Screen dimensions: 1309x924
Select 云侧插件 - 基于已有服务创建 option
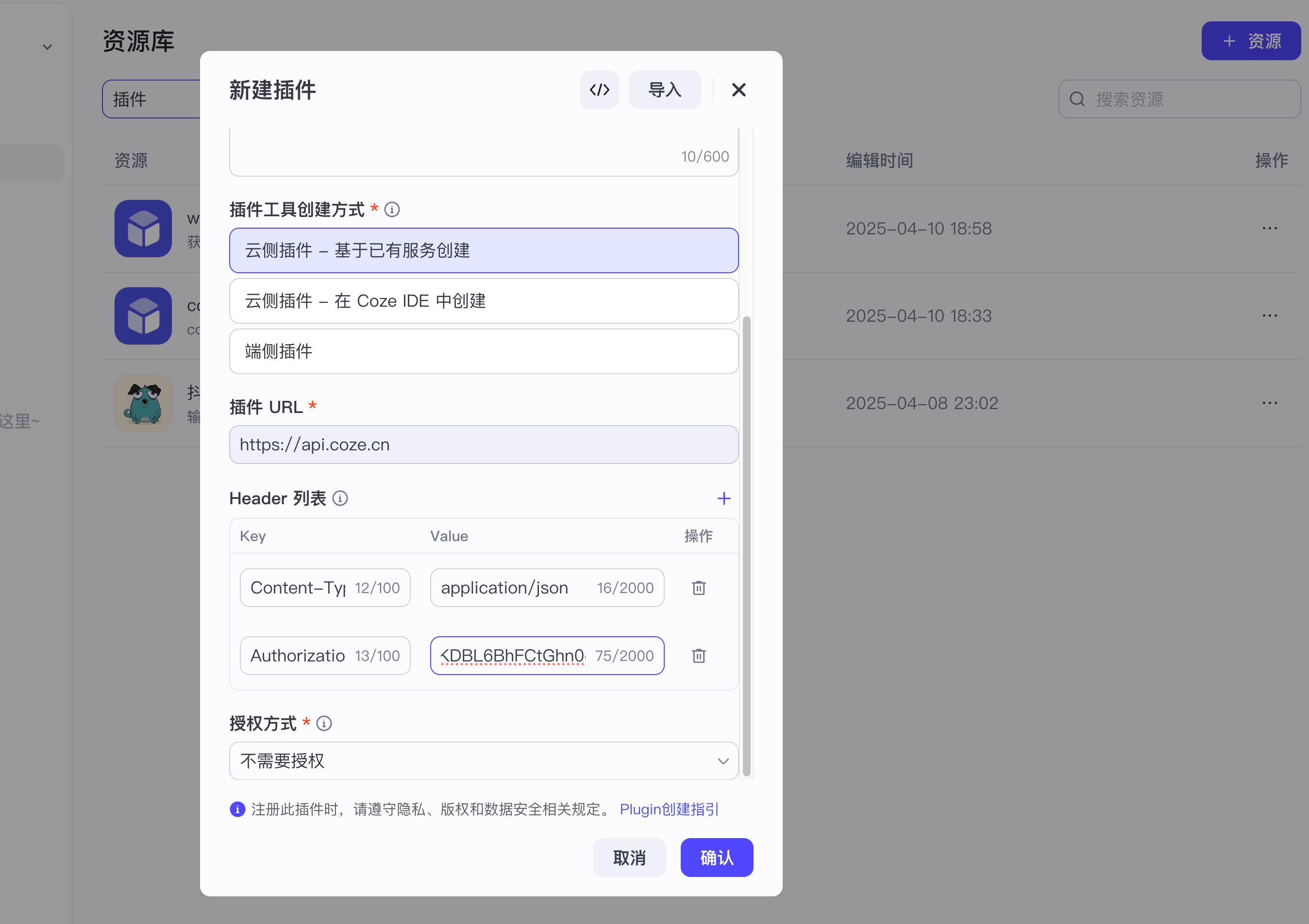click(x=484, y=250)
